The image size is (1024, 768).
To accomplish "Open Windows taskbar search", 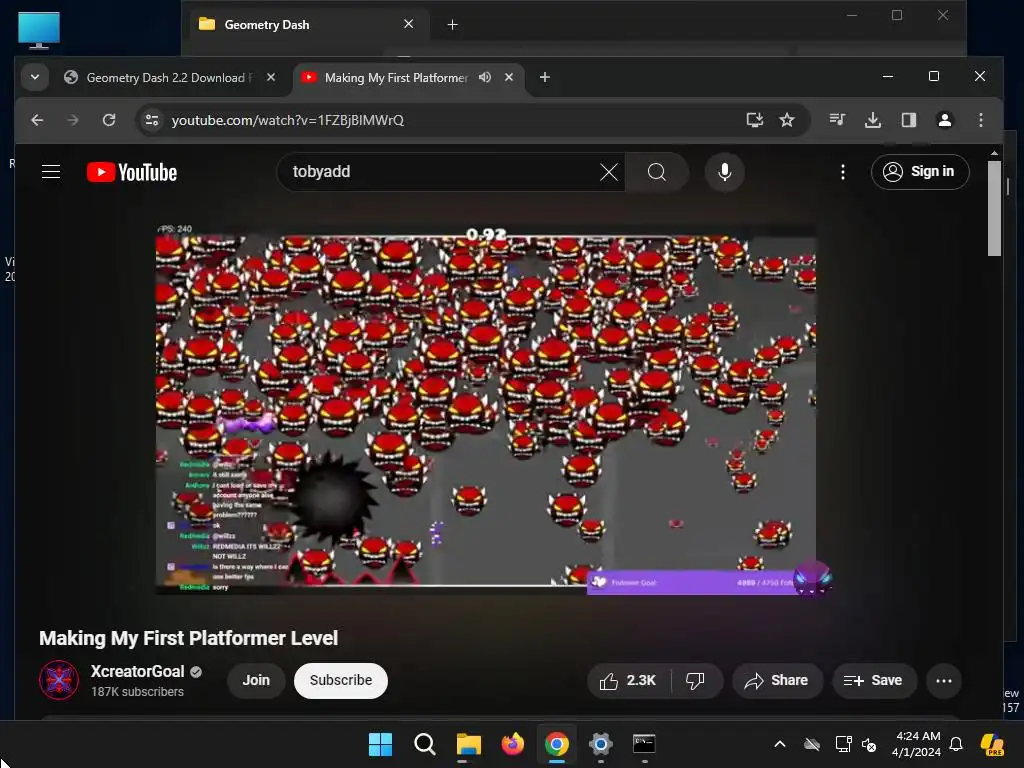I will point(424,744).
